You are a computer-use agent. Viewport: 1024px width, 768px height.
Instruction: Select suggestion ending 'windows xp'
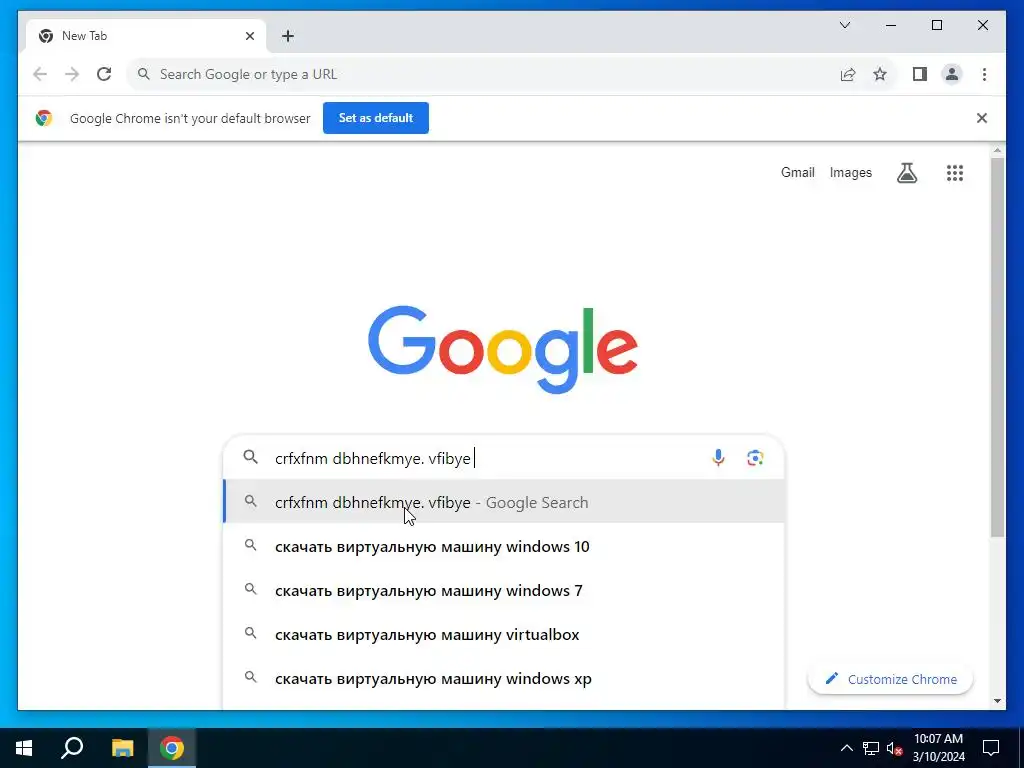tap(504, 679)
